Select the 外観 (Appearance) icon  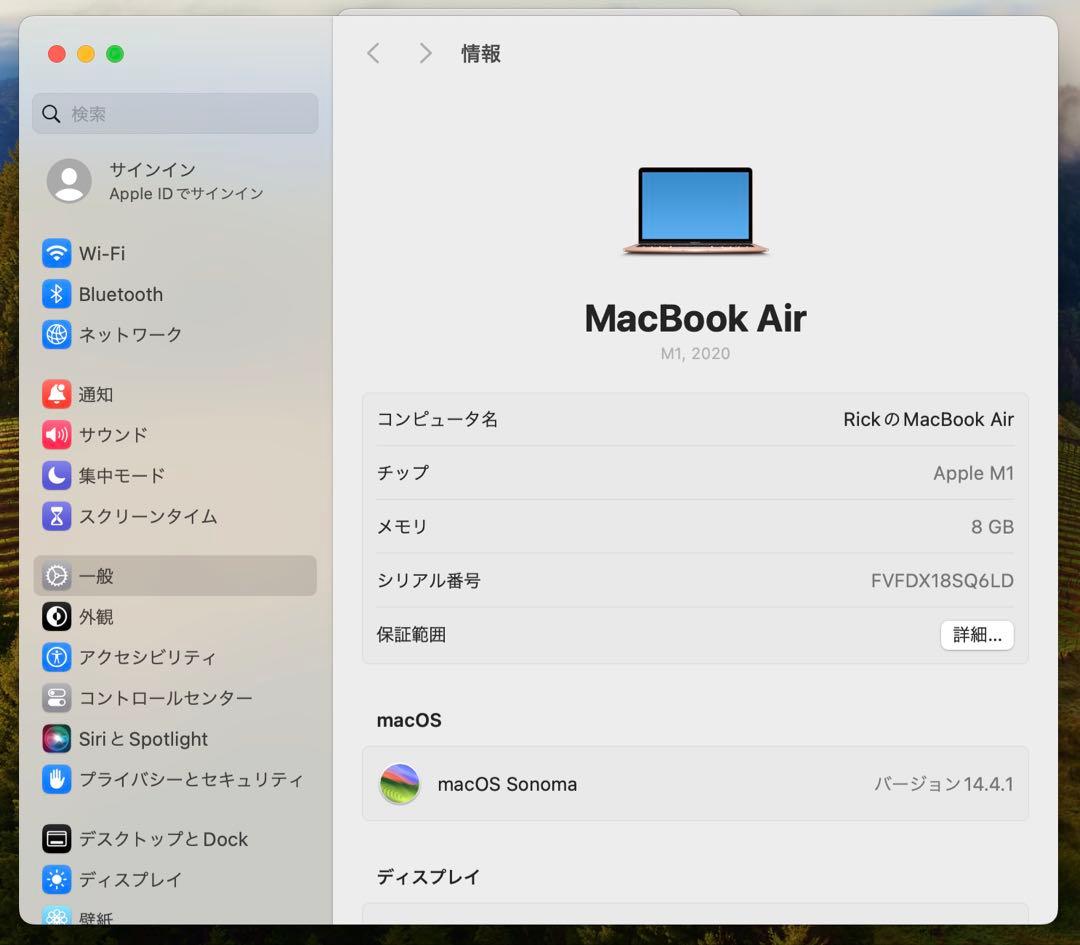pyautogui.click(x=57, y=617)
